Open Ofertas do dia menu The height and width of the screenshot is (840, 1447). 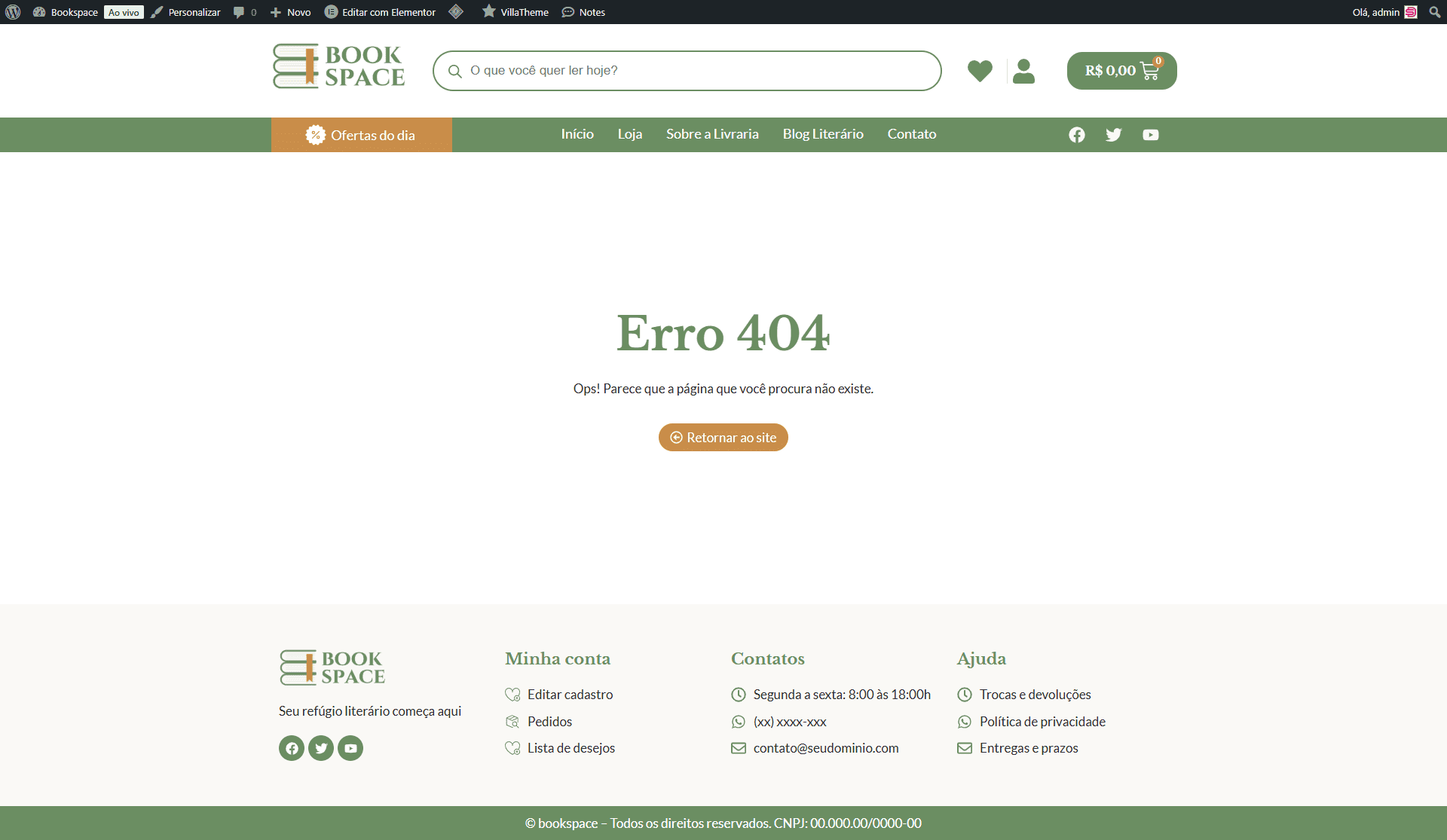point(362,135)
